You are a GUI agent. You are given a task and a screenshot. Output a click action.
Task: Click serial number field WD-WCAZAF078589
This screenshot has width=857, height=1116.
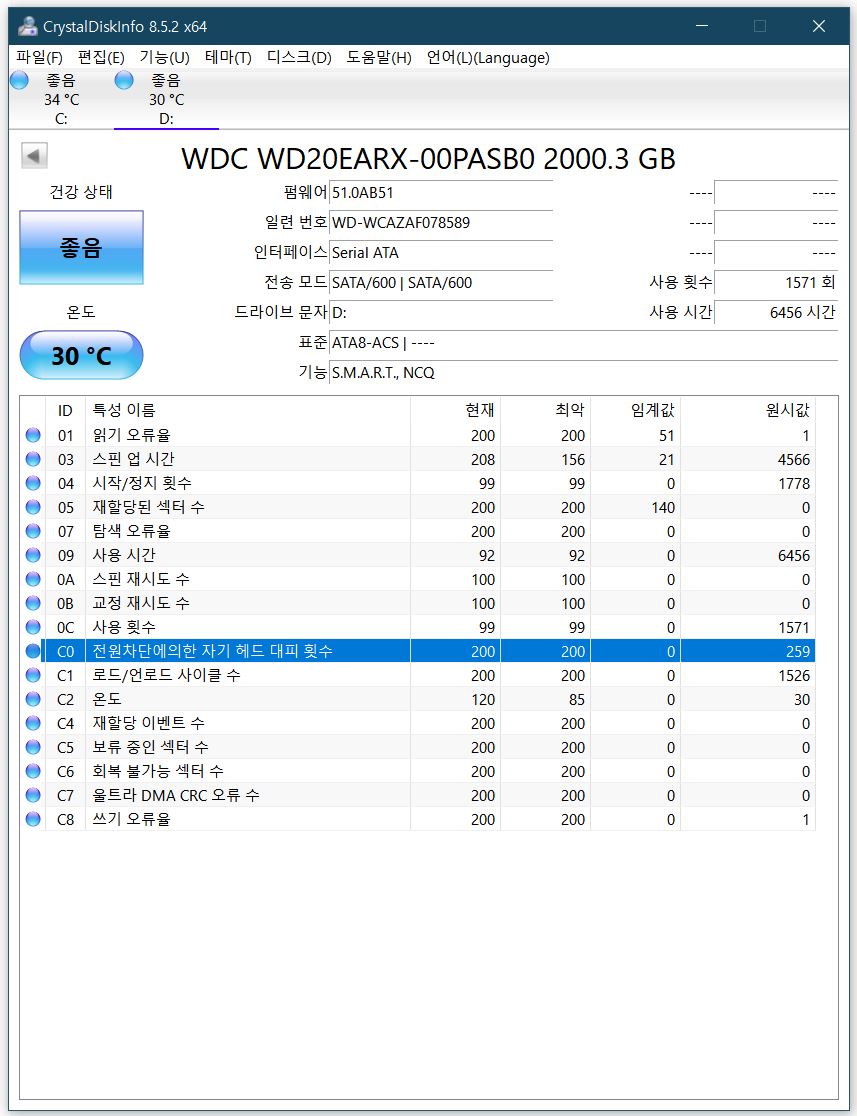(441, 223)
